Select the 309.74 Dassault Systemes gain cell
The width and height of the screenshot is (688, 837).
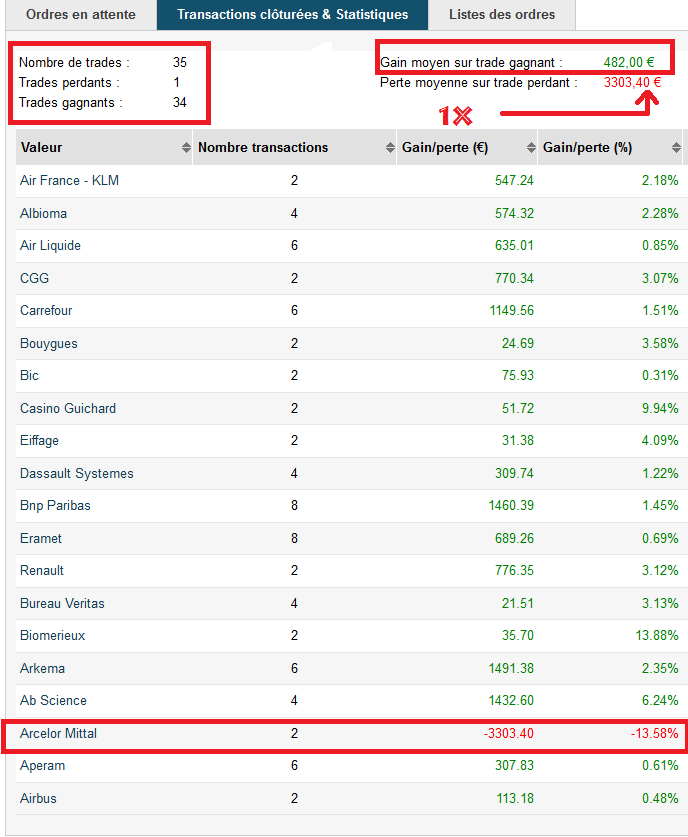tap(514, 473)
